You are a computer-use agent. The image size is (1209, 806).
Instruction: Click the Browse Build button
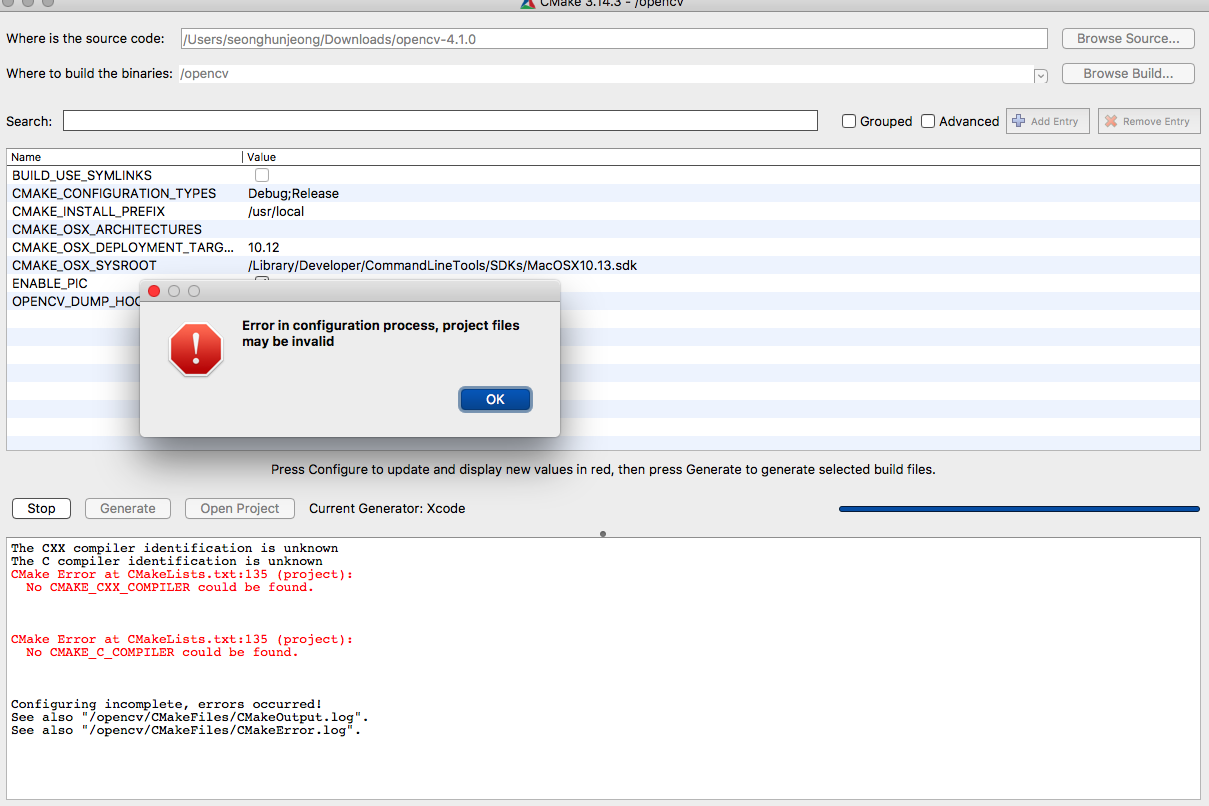(x=1128, y=73)
